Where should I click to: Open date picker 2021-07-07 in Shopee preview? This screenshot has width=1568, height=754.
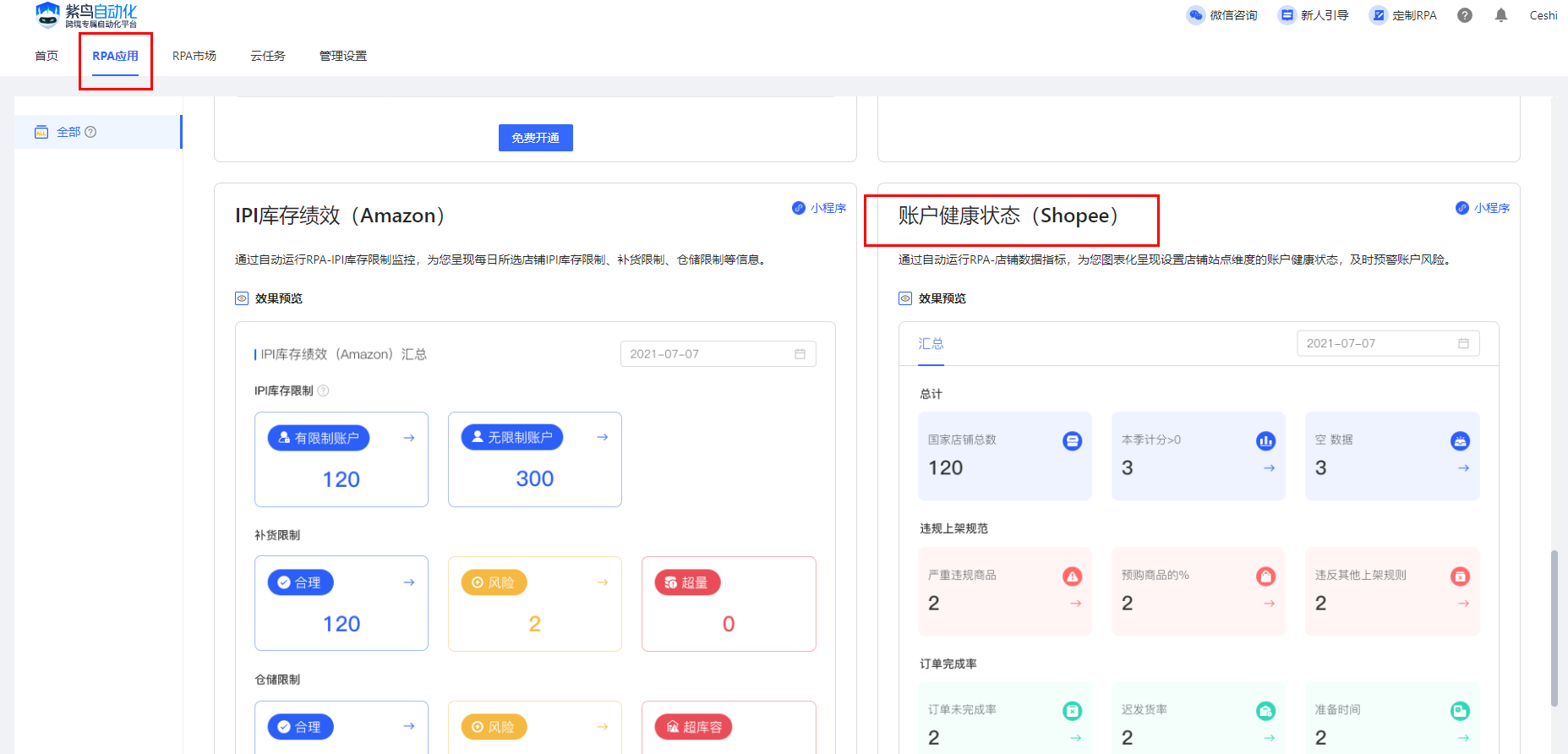click(x=1388, y=343)
